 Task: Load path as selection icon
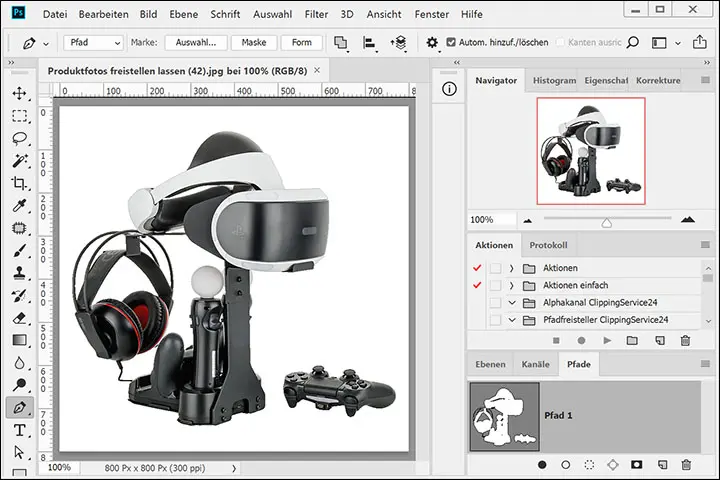(x=589, y=465)
